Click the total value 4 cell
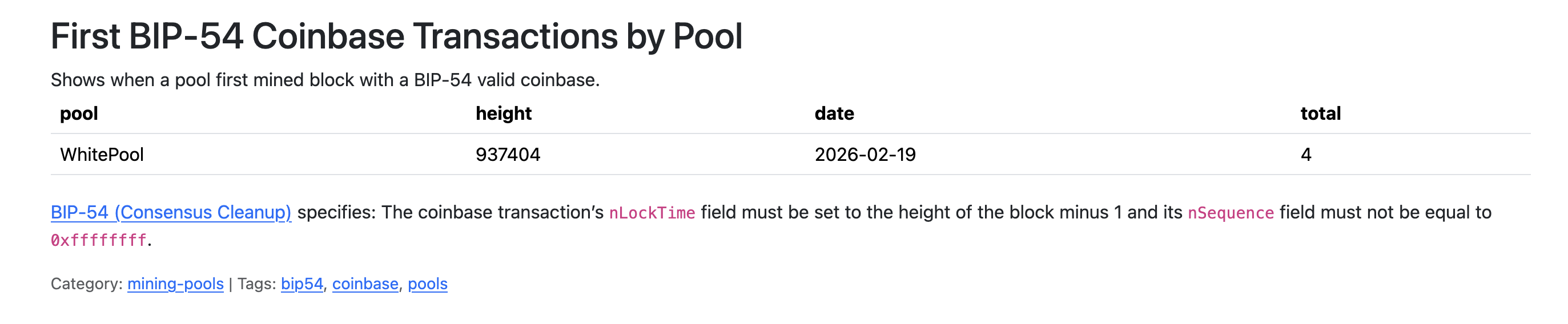1568x324 pixels. pos(1306,155)
